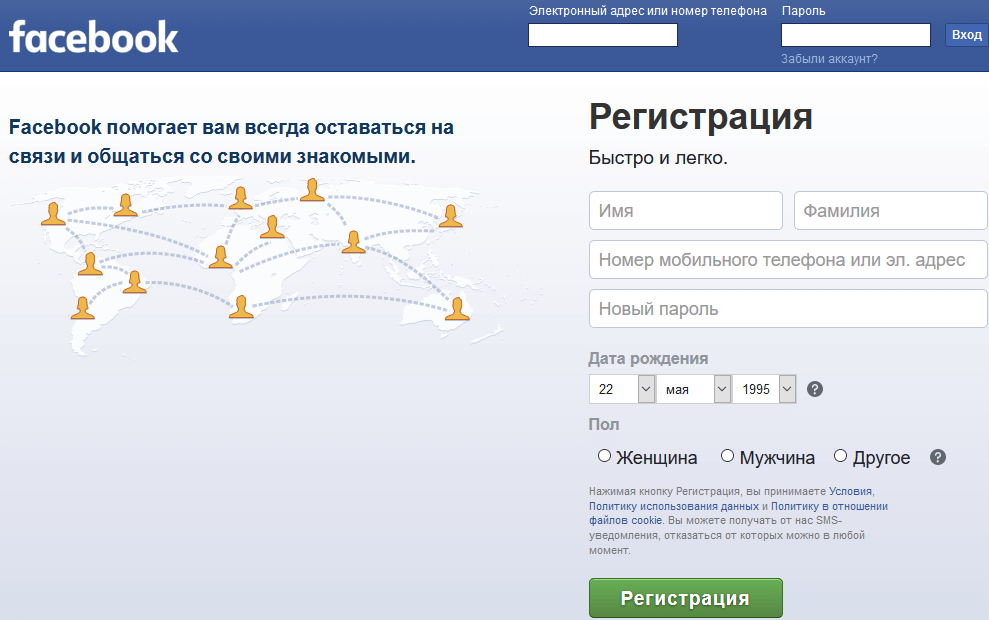This screenshot has height=620, width=989.
Task: Open the birth month dropdown showing мая
Action: 693,389
